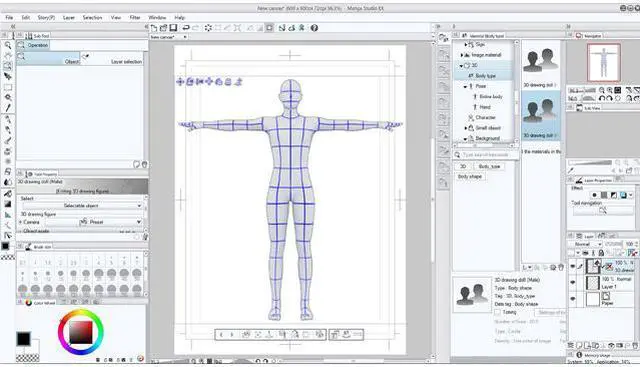This screenshot has height=367, width=640.
Task: Click the material palette trash delete icon
Action: point(561,267)
